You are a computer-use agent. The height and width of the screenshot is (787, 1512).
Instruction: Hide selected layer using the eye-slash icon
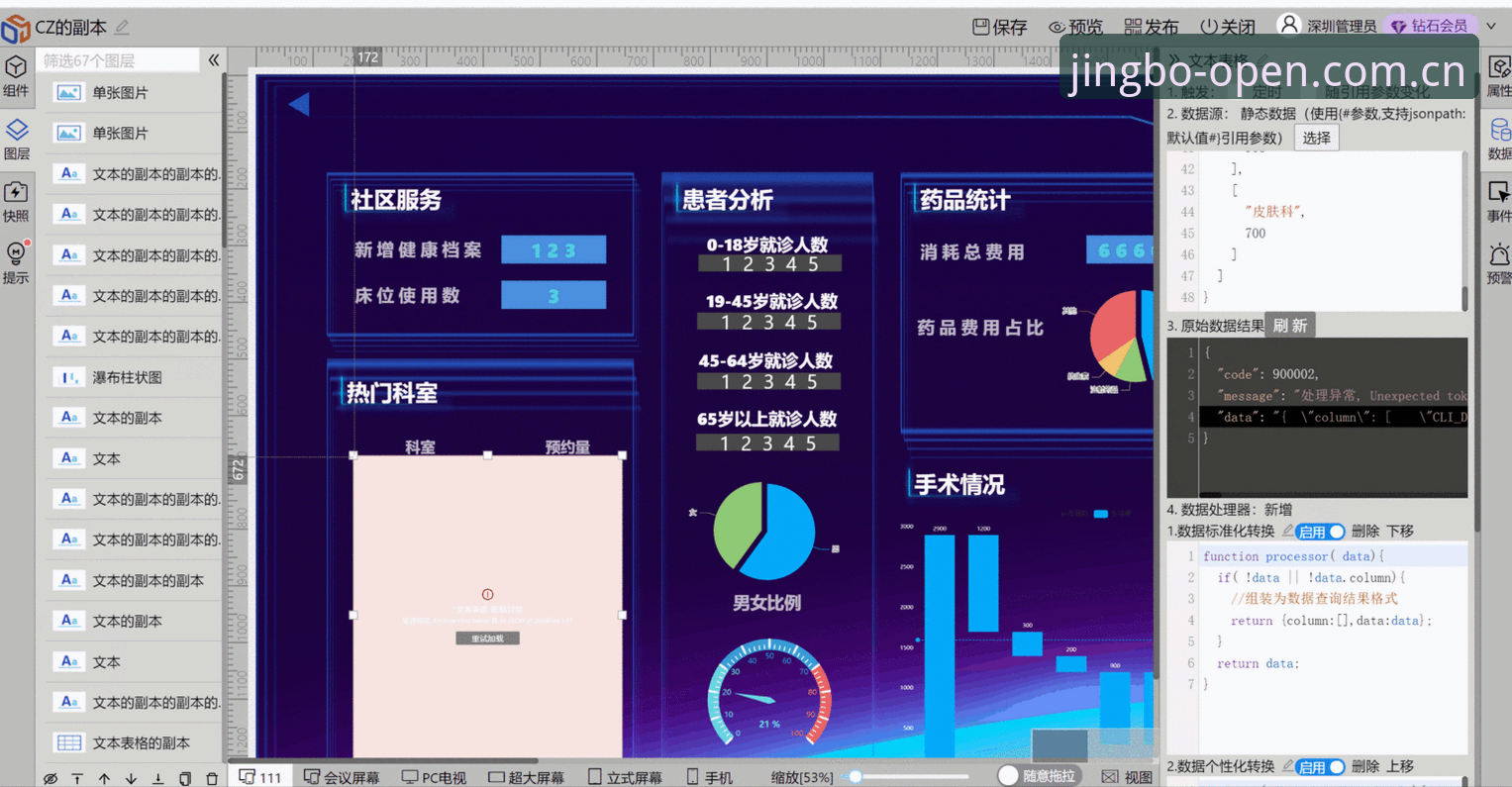pyautogui.click(x=50, y=779)
